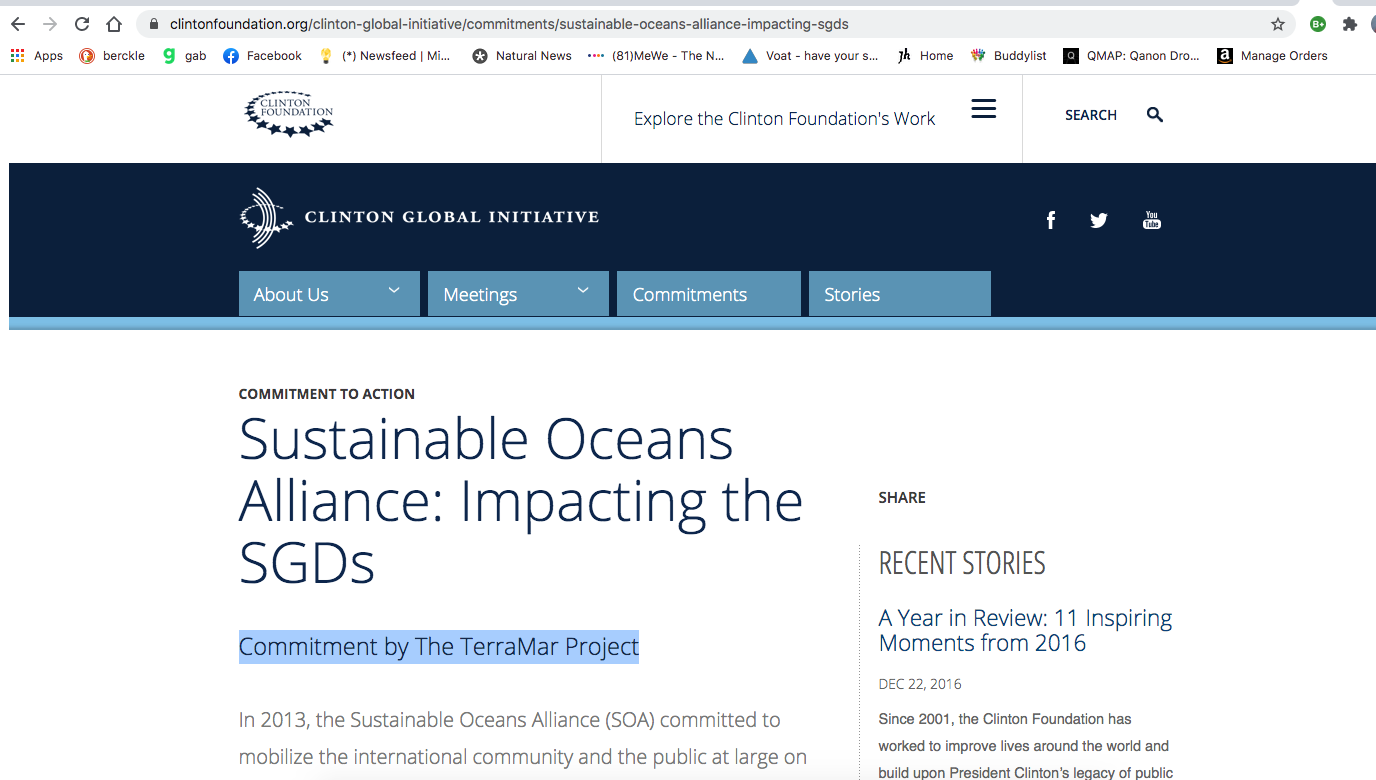Image resolution: width=1376 pixels, height=780 pixels.
Task: Open the Voat bookmark
Action: [x=810, y=56]
